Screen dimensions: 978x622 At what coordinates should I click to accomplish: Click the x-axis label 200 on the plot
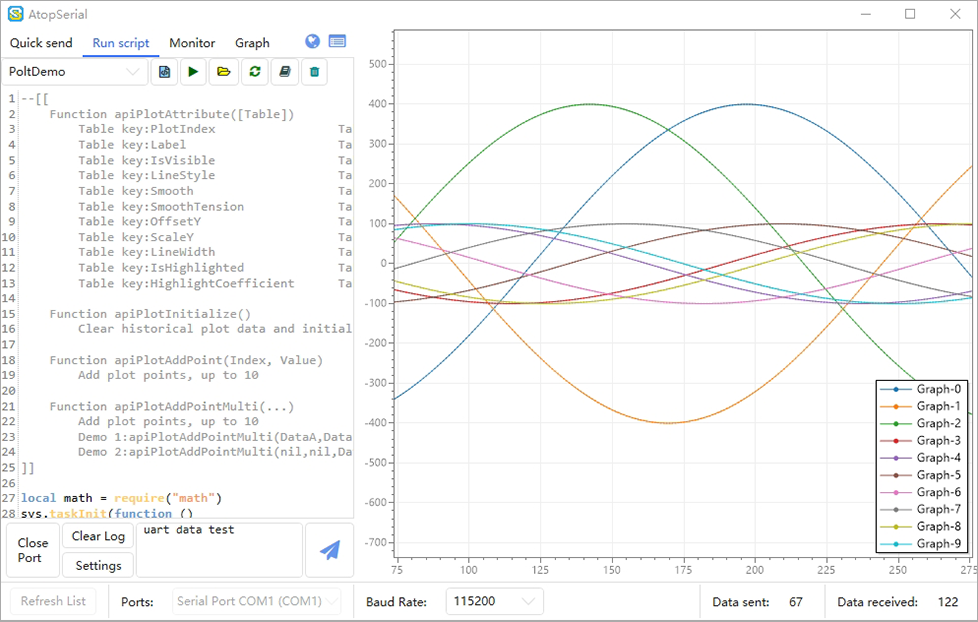pyautogui.click(x=754, y=570)
